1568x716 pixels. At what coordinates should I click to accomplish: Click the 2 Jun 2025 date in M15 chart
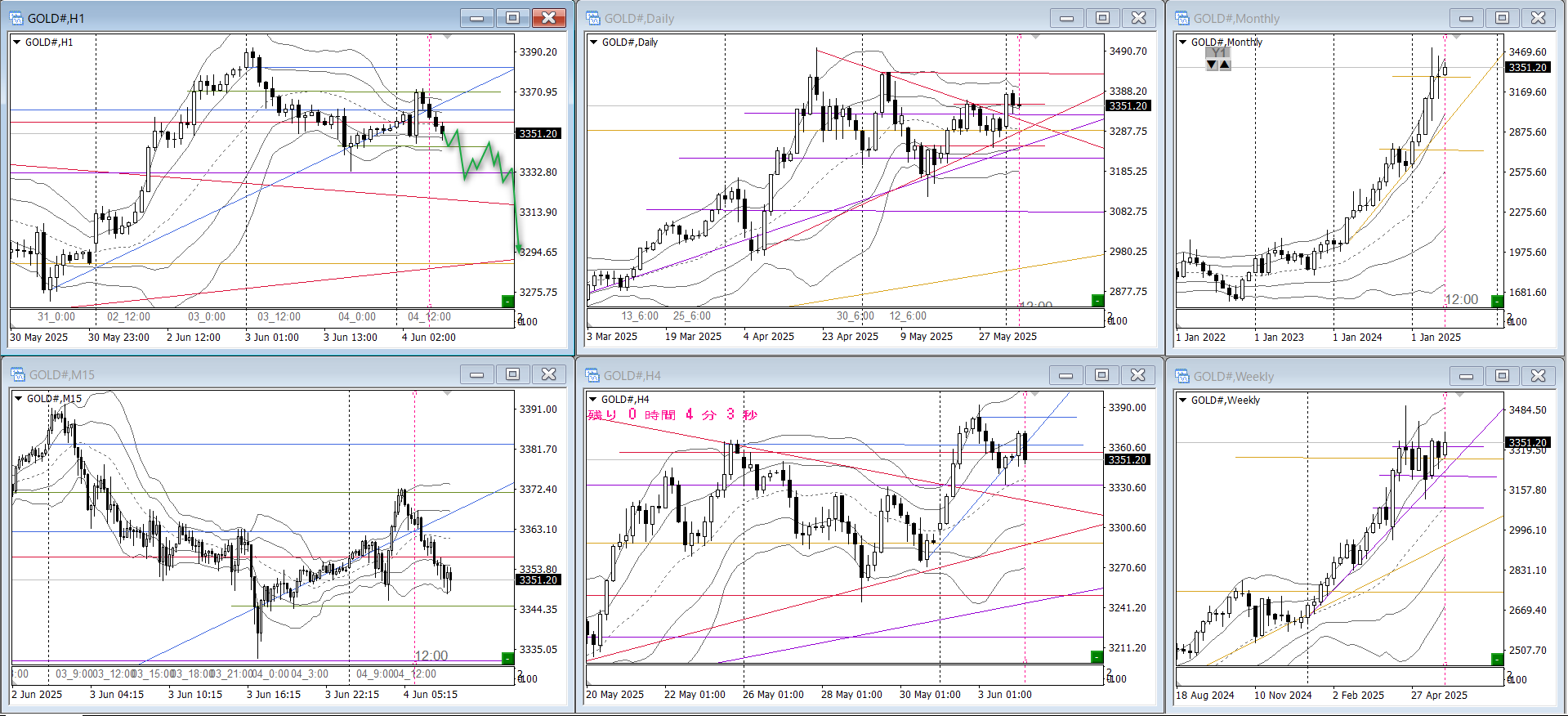(x=37, y=694)
